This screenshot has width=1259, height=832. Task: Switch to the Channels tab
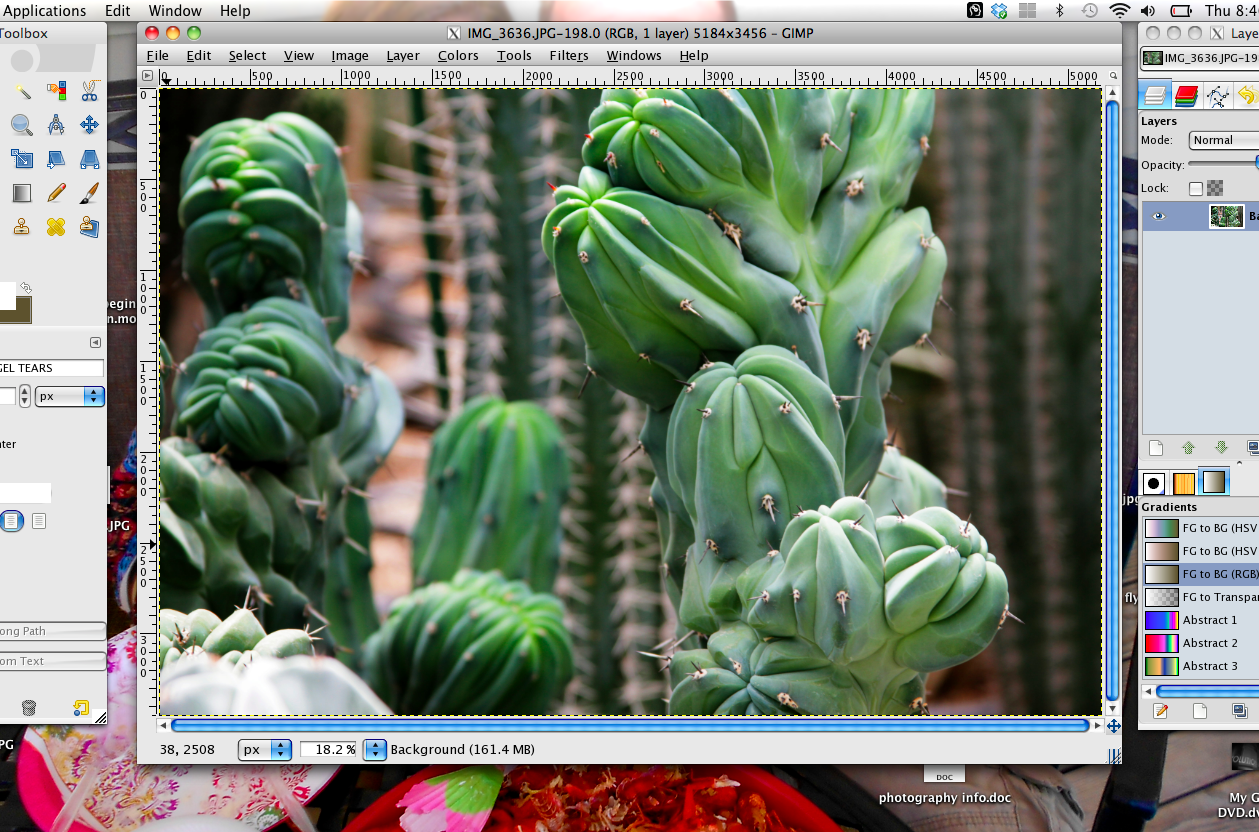[1186, 95]
